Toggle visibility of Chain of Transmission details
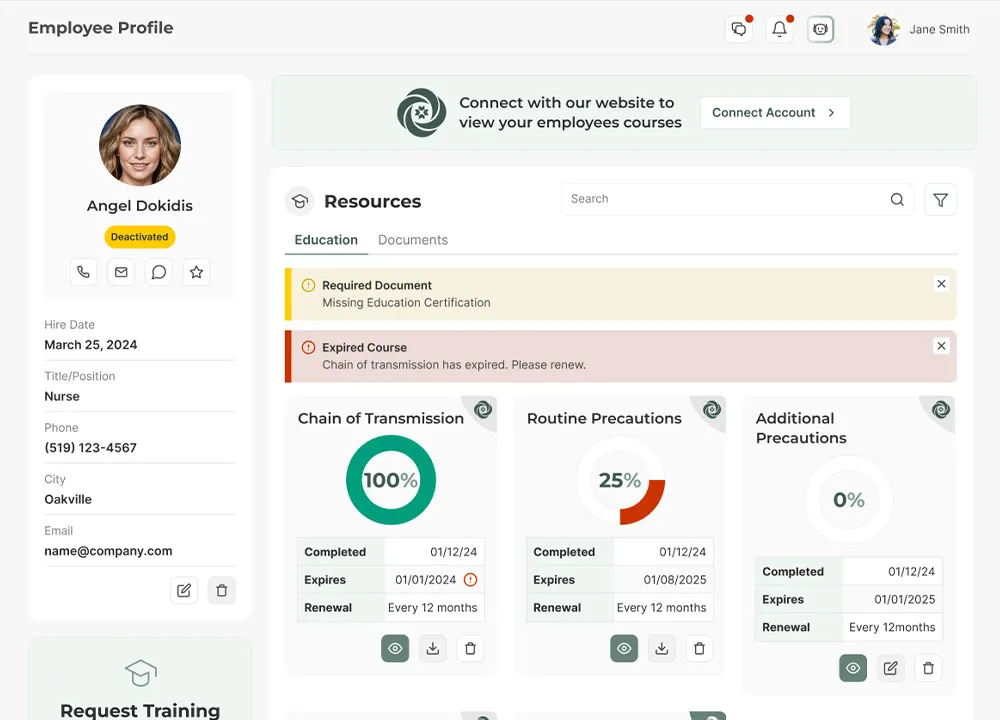 point(394,648)
